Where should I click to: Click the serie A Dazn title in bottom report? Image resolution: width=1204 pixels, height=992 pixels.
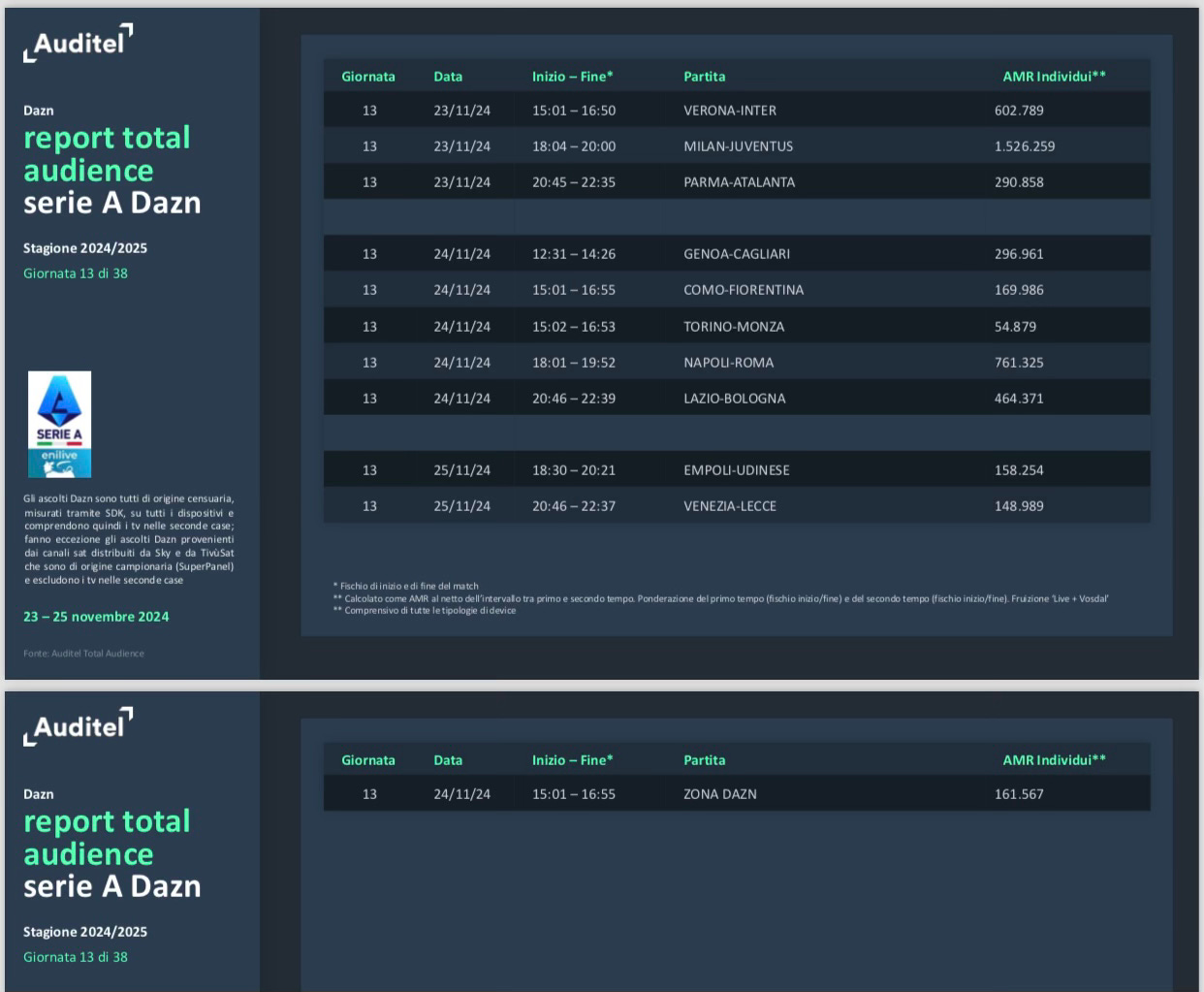[112, 886]
